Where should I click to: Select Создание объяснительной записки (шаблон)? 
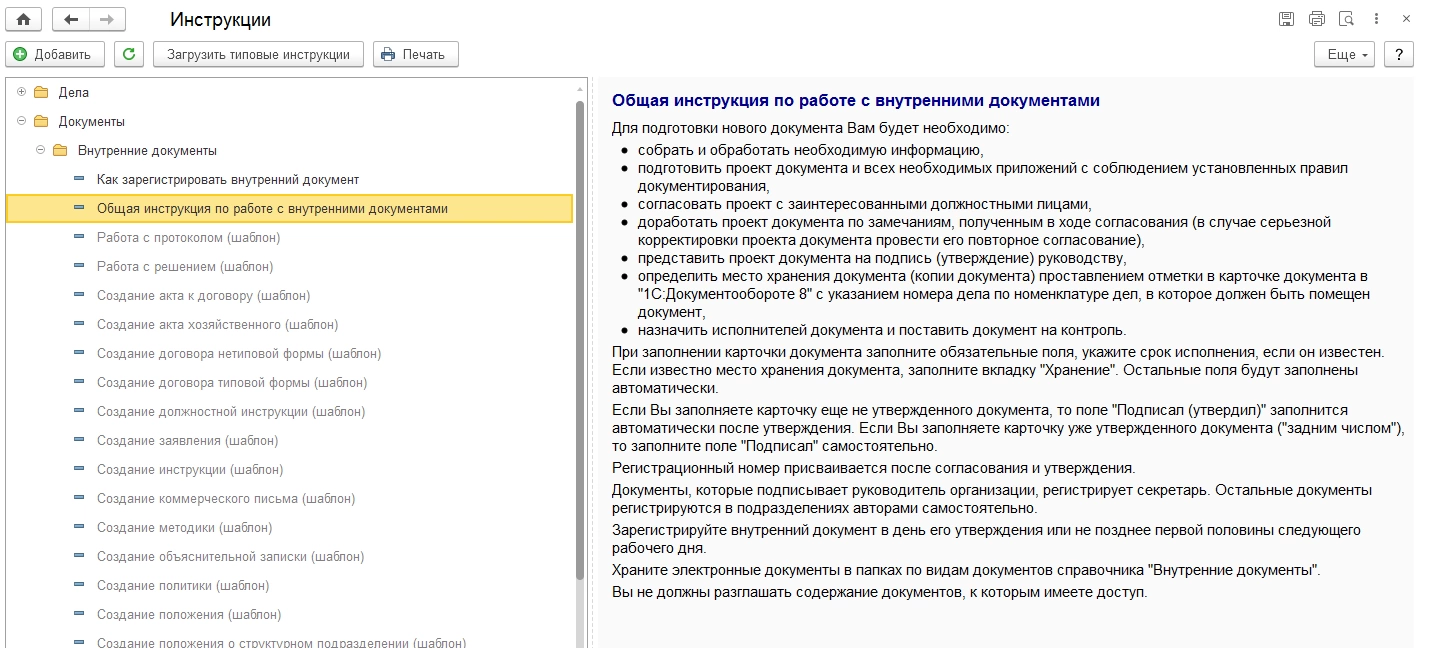[230, 556]
